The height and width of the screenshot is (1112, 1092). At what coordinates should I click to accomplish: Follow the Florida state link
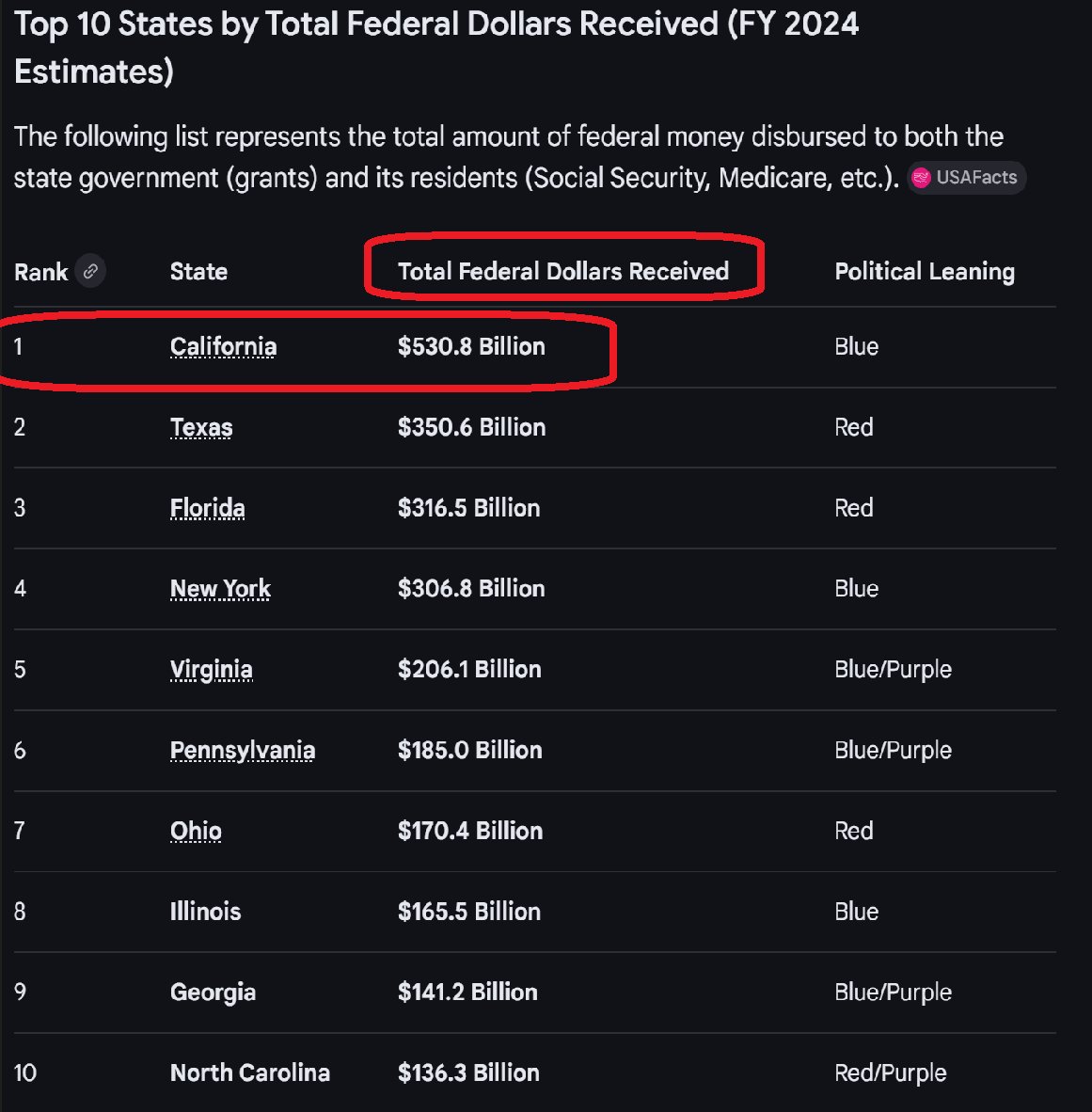(207, 508)
